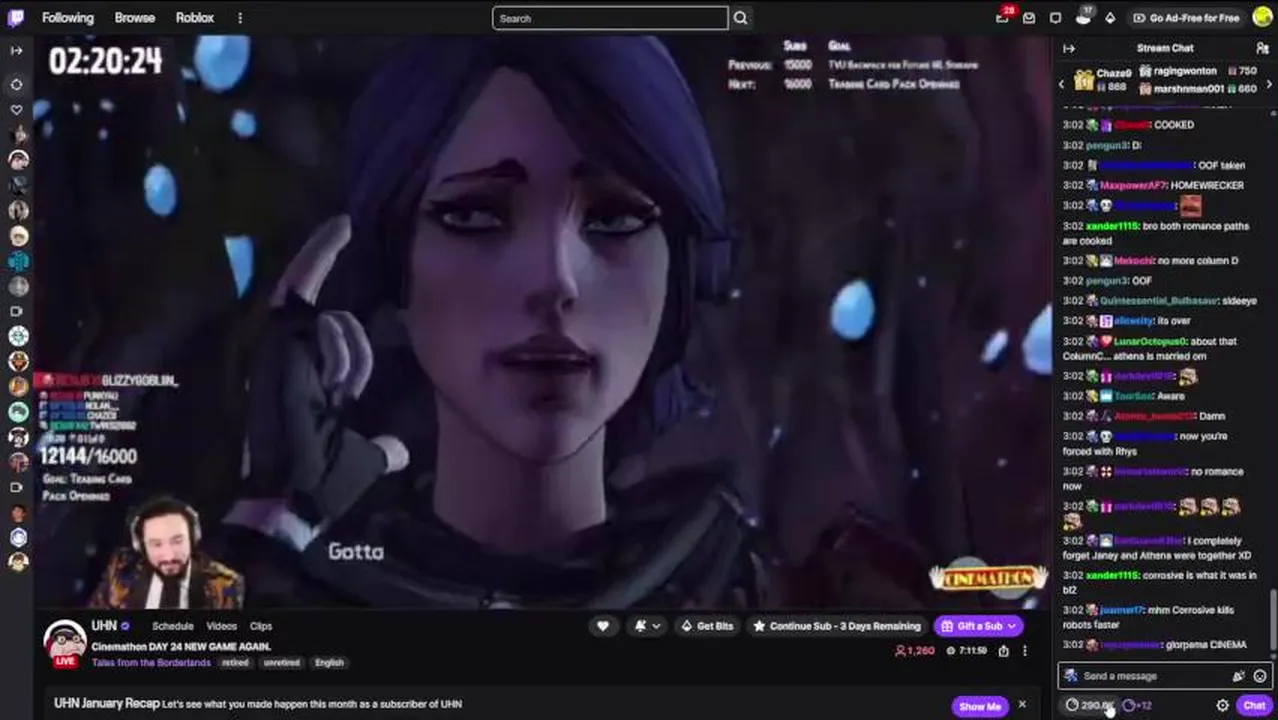The height and width of the screenshot is (720, 1278).
Task: Switch to the Clips tab
Action: coord(261,626)
